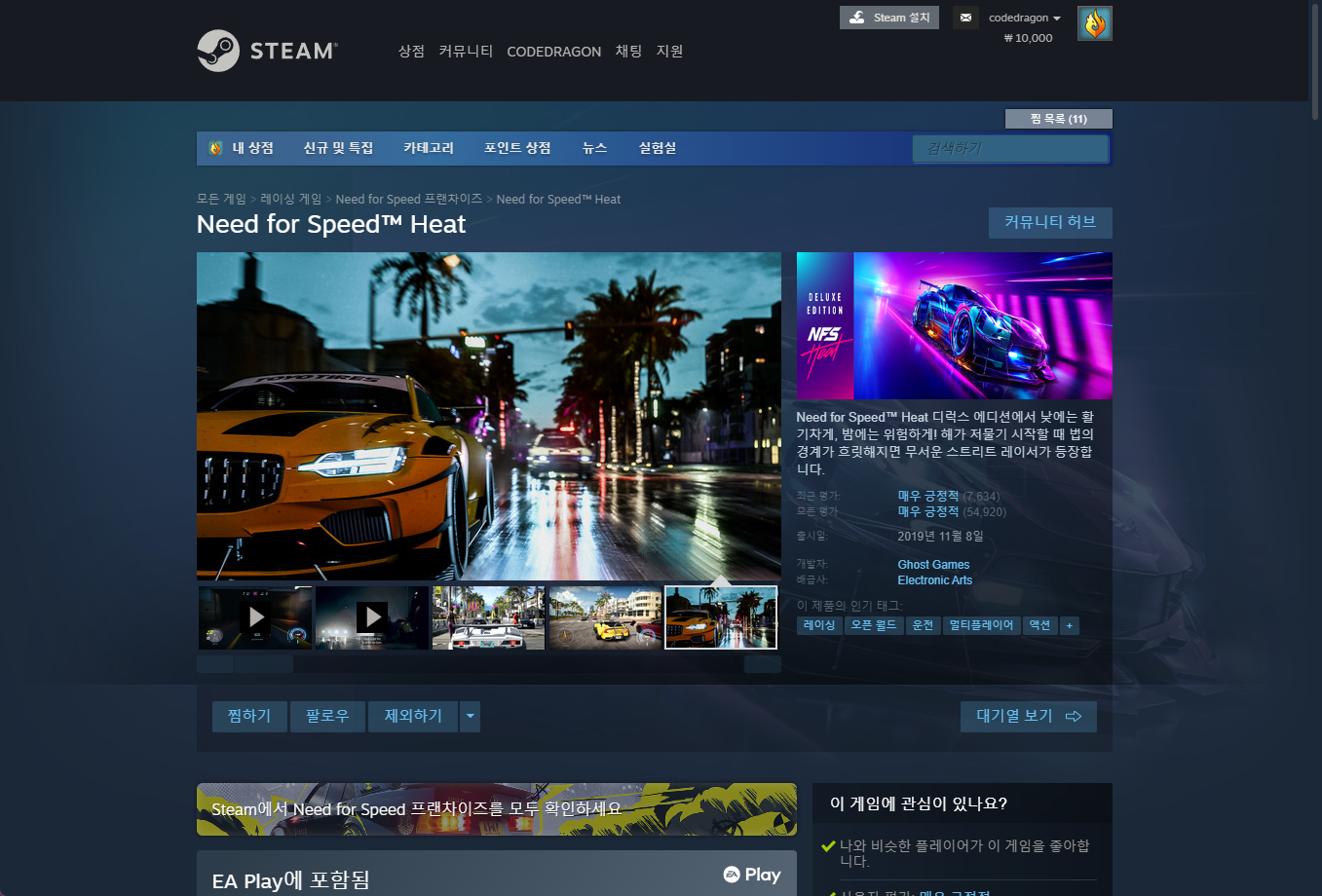
Task: Expand the 제외하기 dropdown arrow
Action: pos(471,716)
